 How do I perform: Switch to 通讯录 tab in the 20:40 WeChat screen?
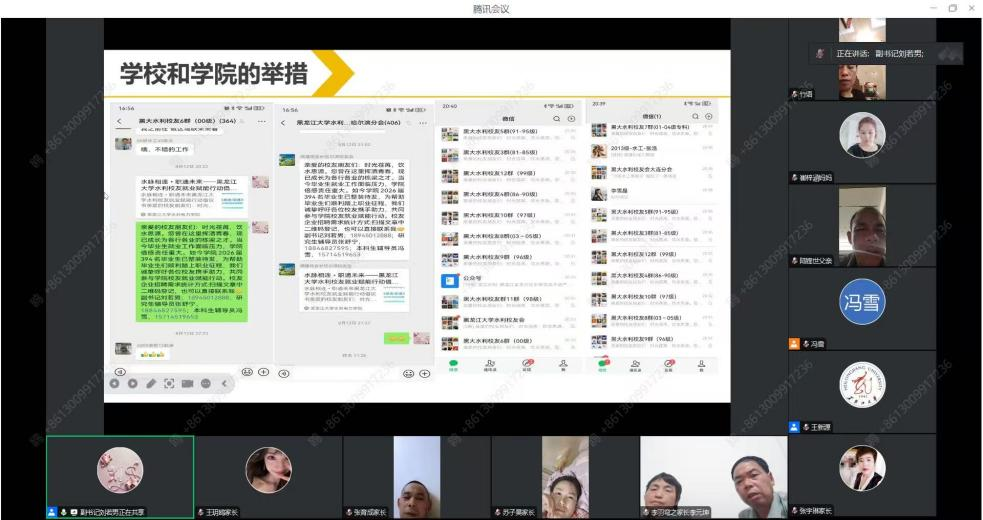tap(490, 366)
